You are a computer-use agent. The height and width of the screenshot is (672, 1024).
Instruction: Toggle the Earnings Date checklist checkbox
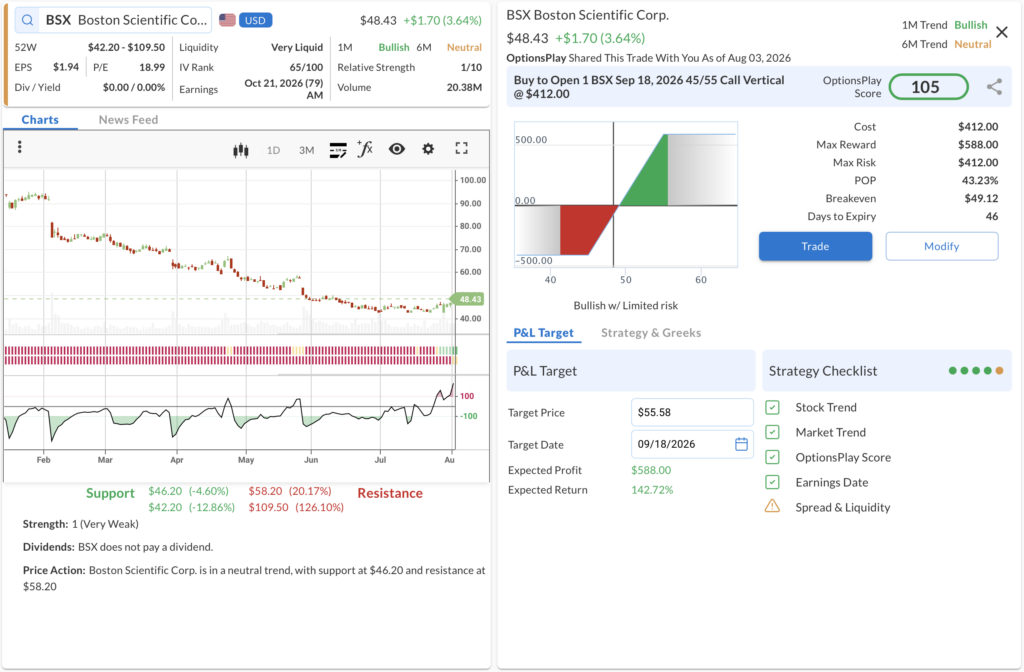point(772,483)
